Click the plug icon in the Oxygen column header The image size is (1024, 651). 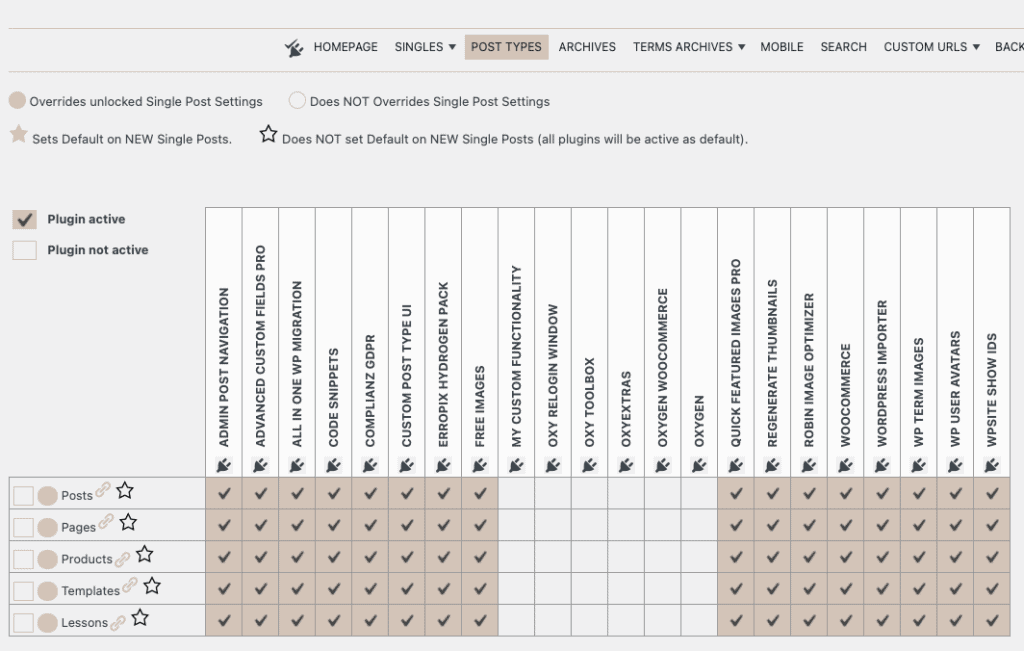(x=698, y=463)
